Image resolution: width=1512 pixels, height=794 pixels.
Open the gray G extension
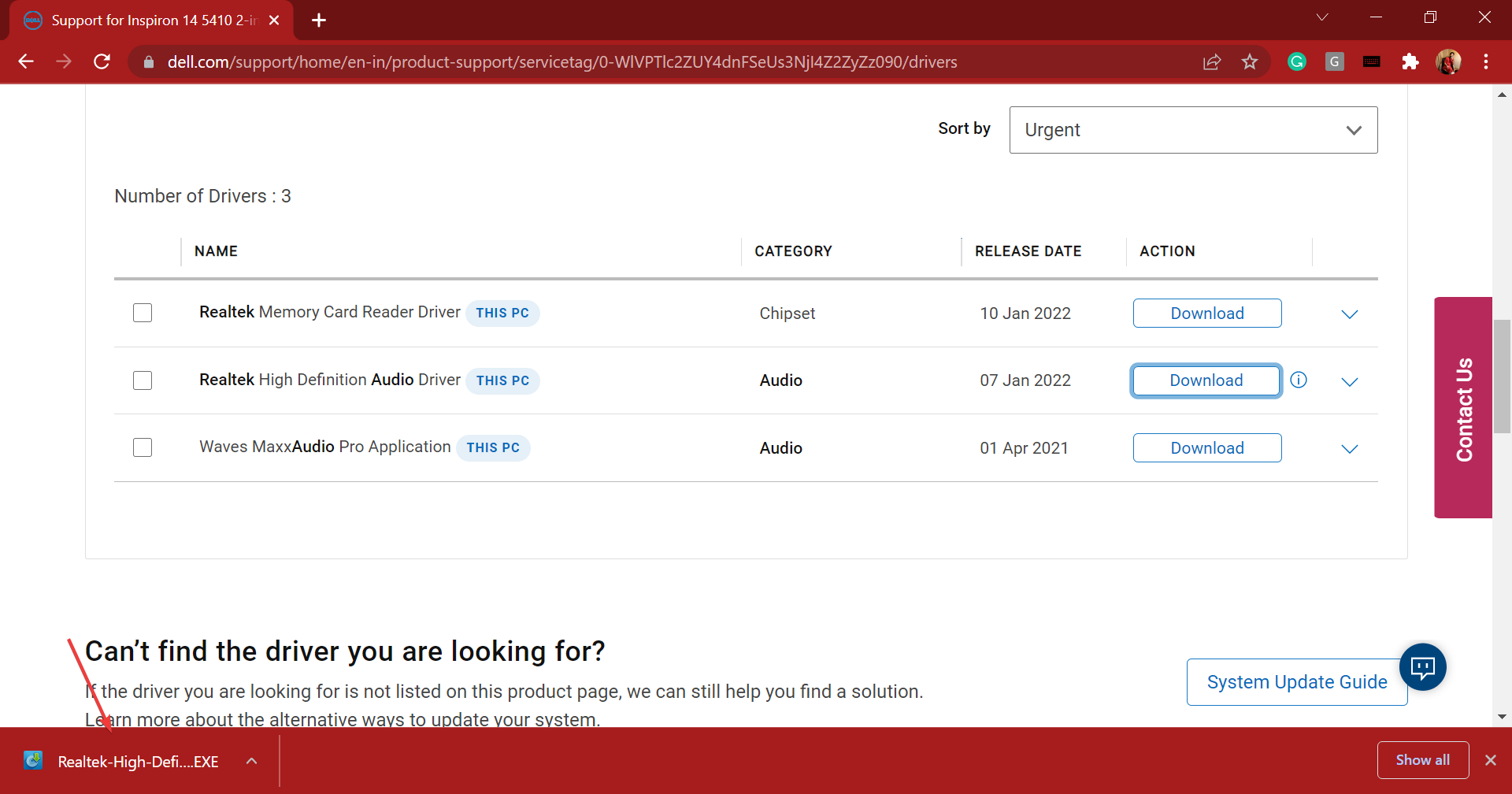(x=1335, y=61)
